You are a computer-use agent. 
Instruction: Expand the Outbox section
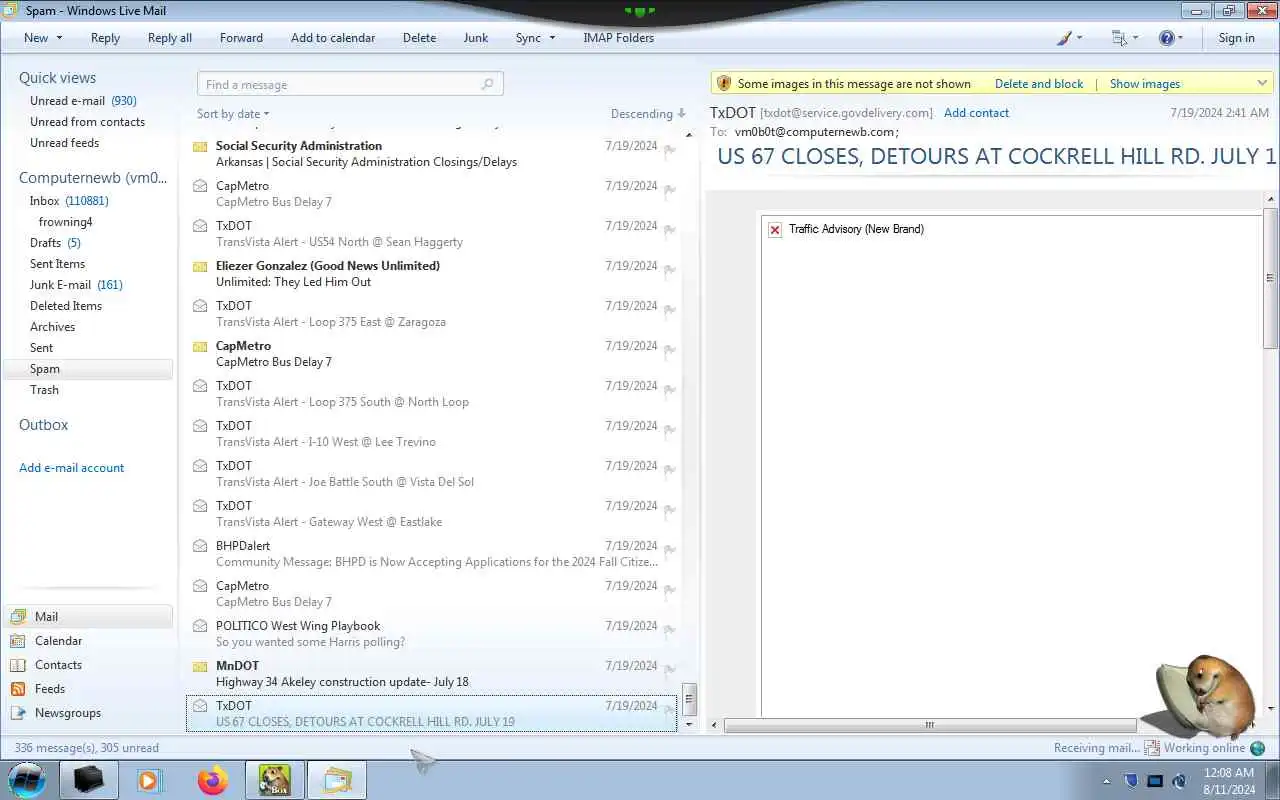[43, 424]
